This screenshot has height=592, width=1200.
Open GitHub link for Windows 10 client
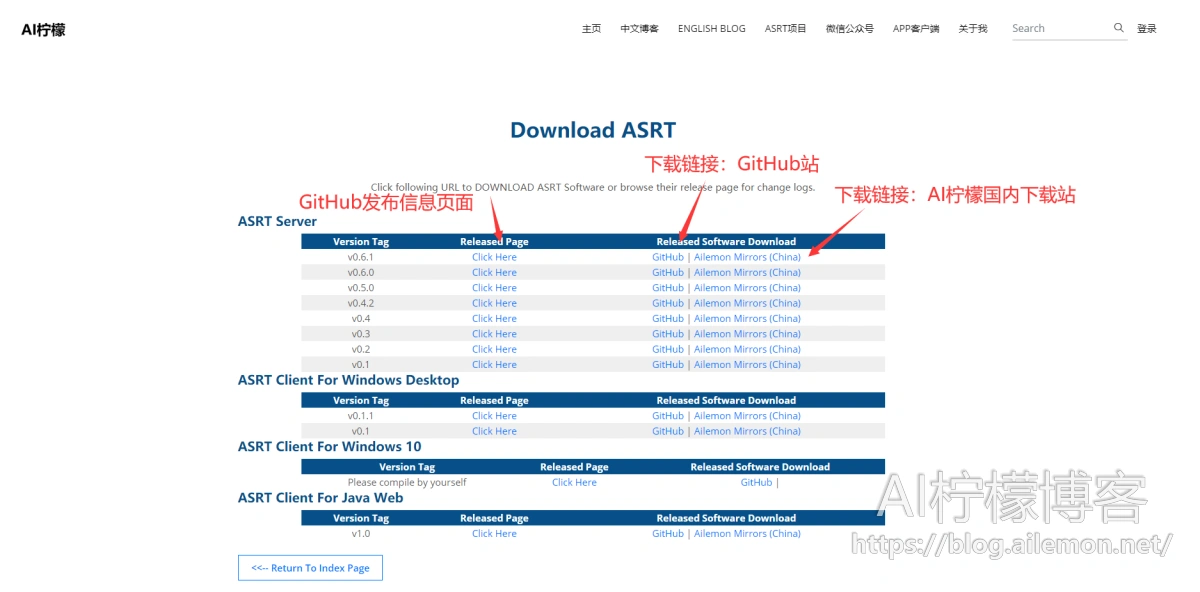tap(756, 482)
